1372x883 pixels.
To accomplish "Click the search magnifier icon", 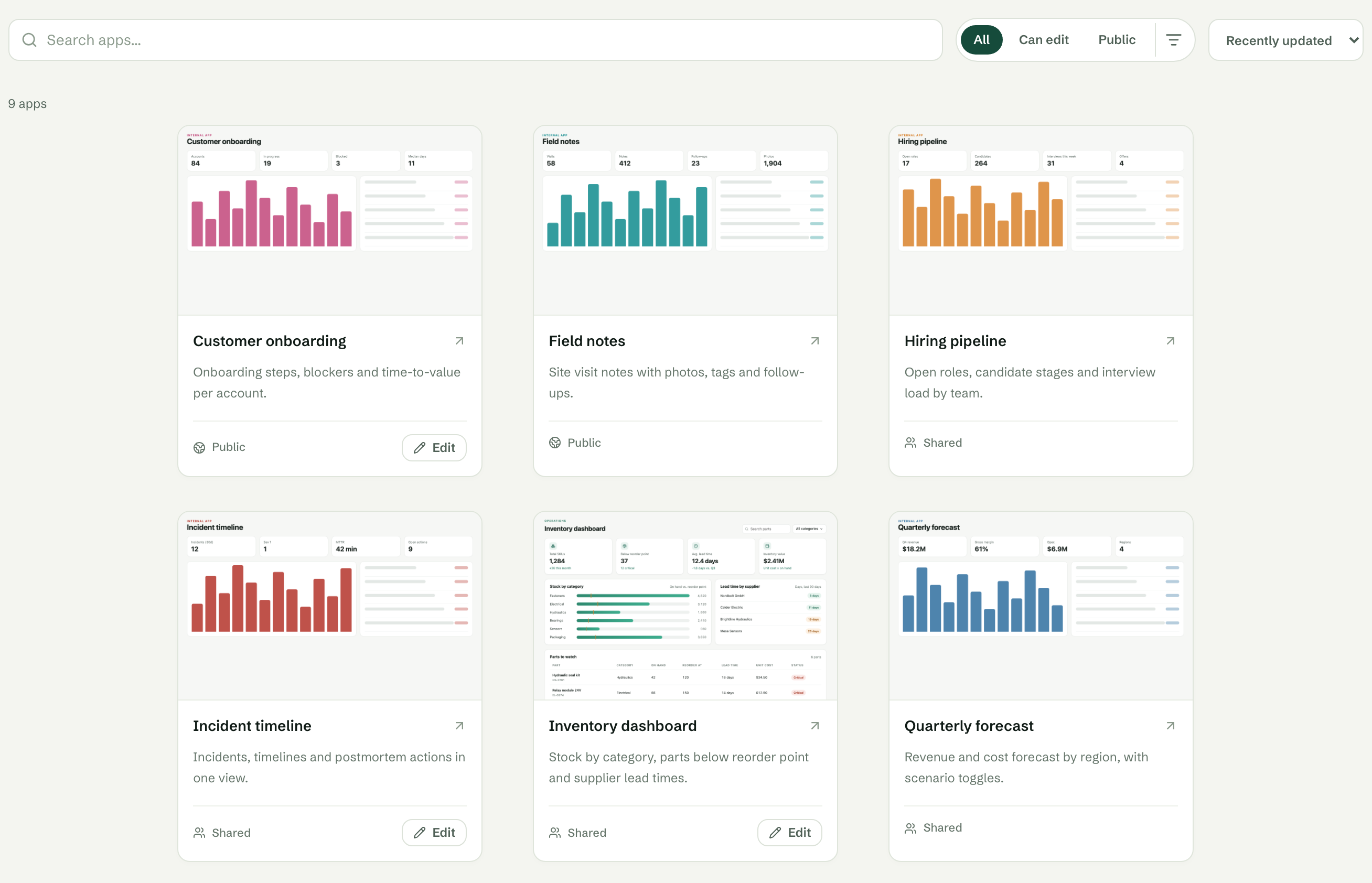I will click(29, 40).
